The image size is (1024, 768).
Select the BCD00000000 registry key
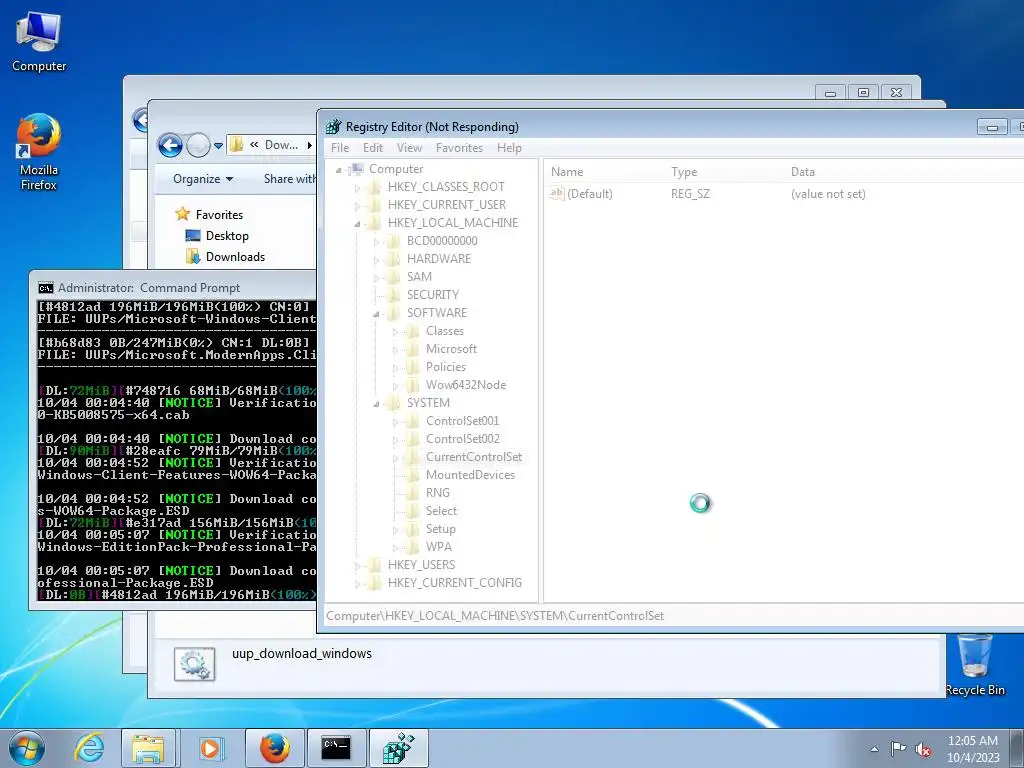click(442, 241)
